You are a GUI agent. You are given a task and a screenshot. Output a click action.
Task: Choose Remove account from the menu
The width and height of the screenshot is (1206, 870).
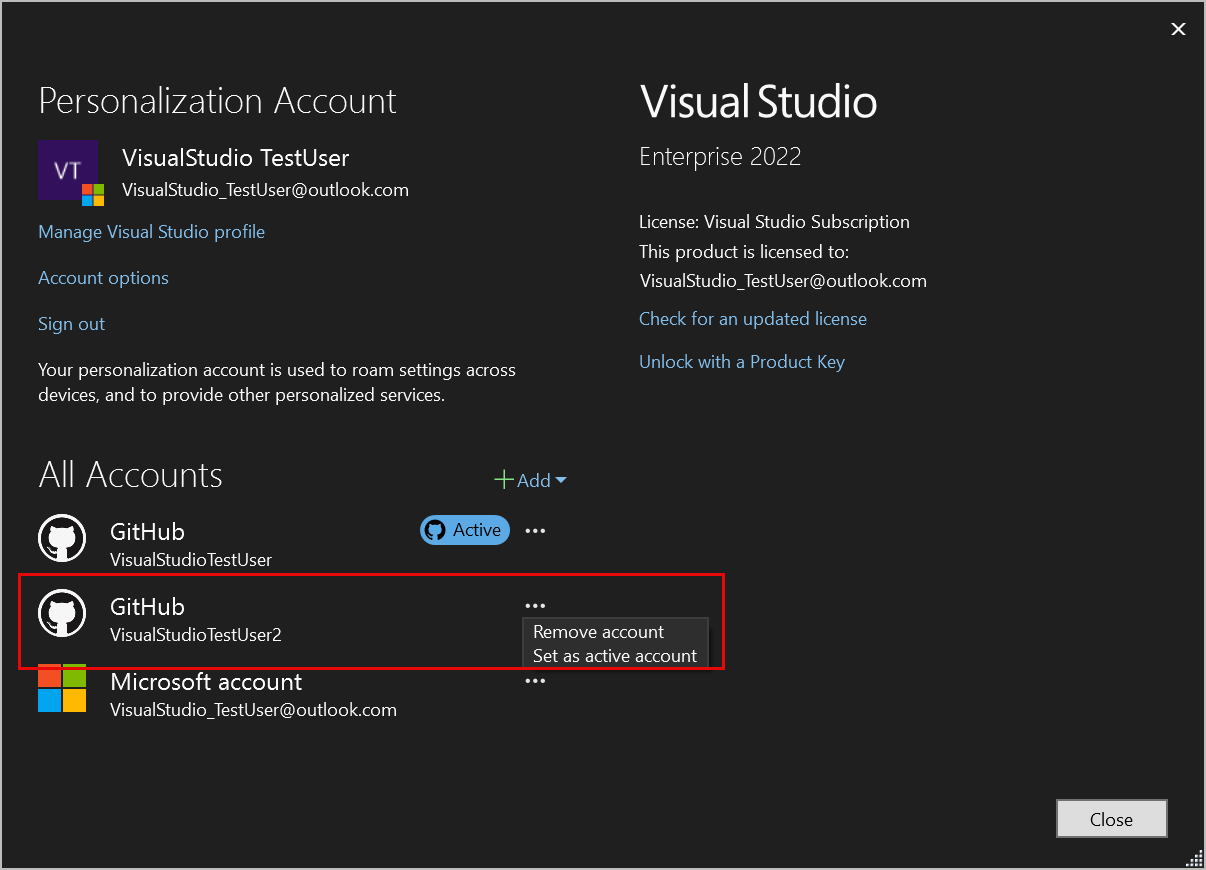click(x=599, y=631)
